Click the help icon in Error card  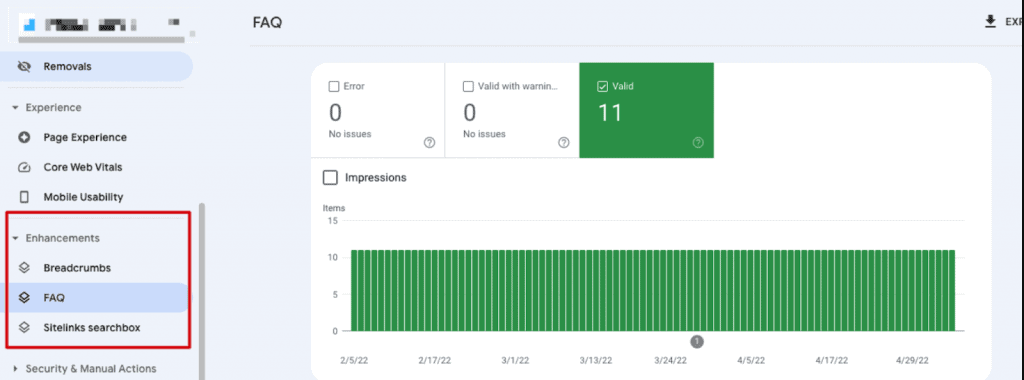tap(429, 142)
